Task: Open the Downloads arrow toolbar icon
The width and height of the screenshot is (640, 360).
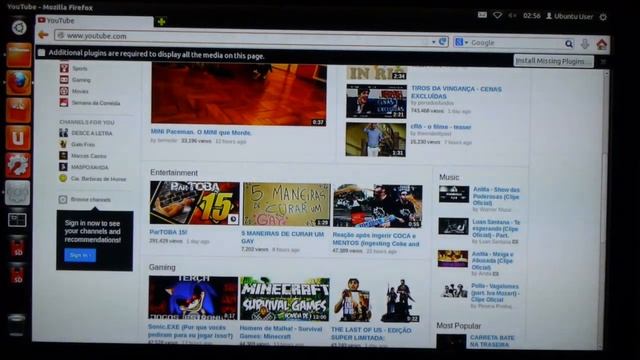Action: 585,44
